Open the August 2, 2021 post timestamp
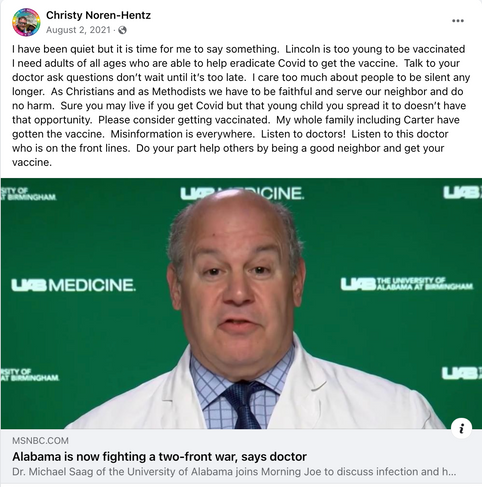 (x=78, y=30)
